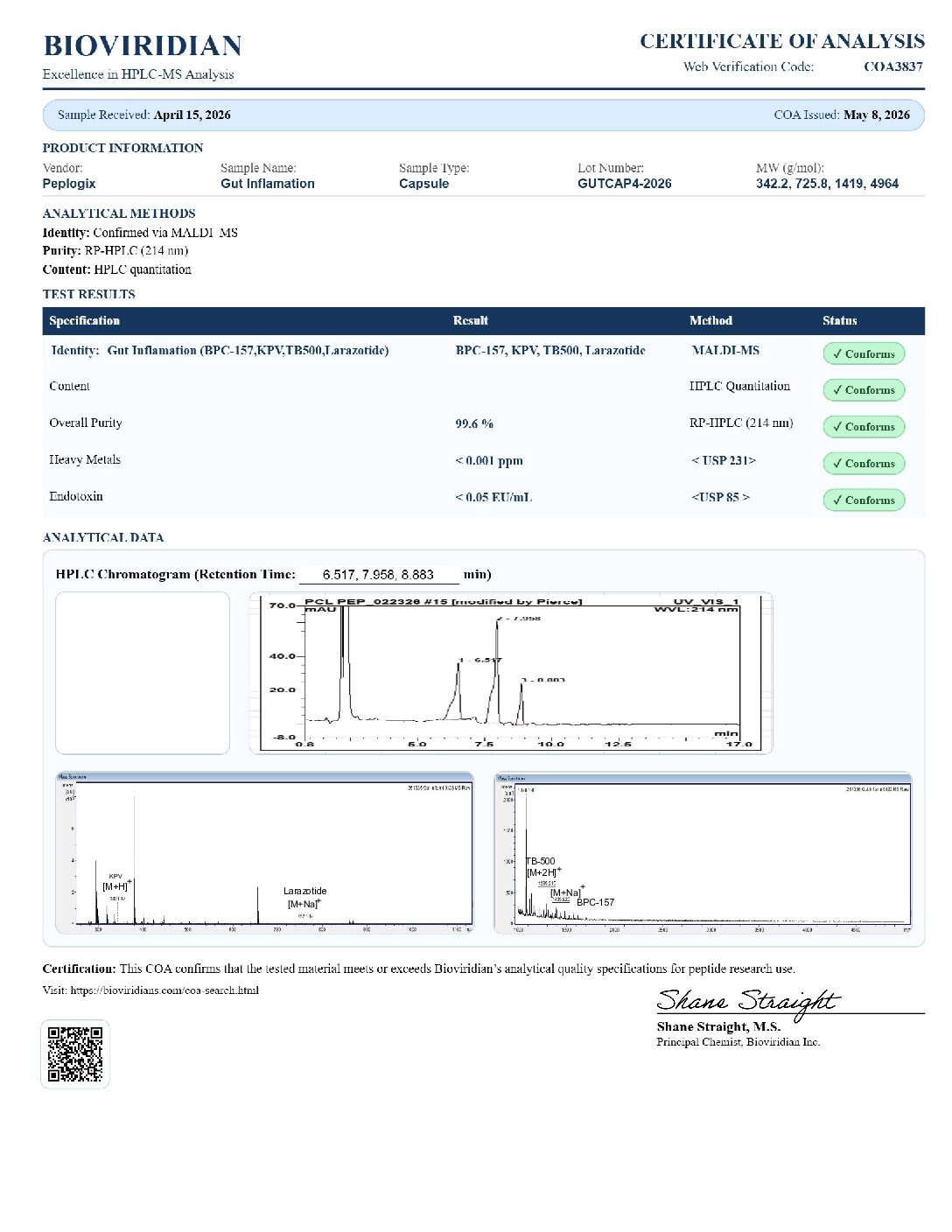The width and height of the screenshot is (952, 1232).
Task: Click the Conforms badge in Identity row
Action: (x=864, y=353)
